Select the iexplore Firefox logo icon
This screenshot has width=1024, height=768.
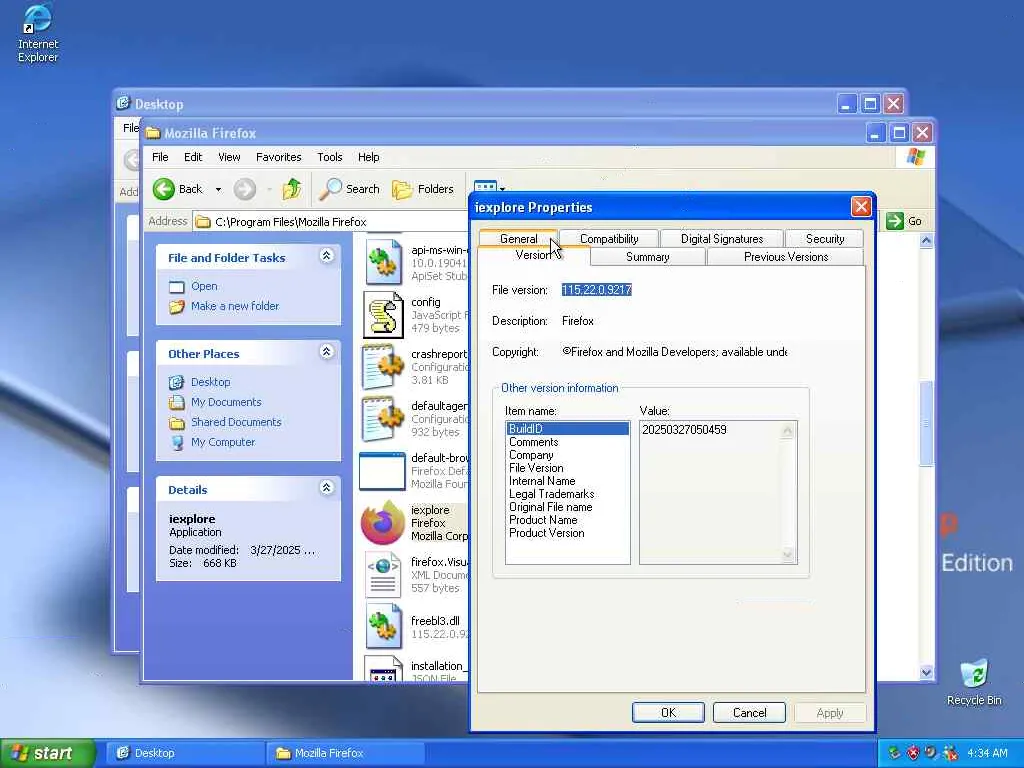tap(383, 522)
